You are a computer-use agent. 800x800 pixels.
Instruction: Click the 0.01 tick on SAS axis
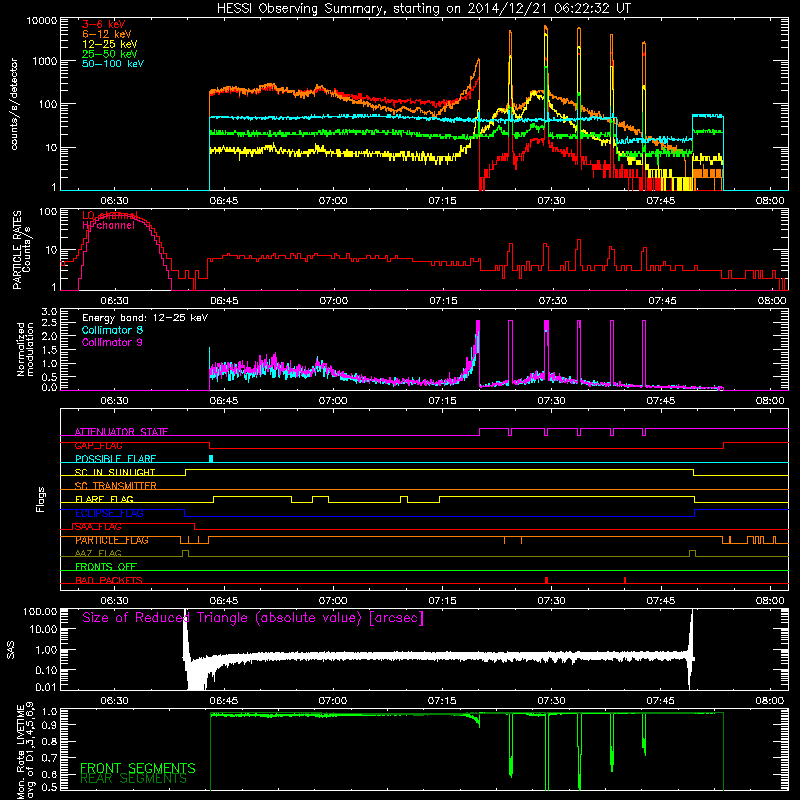click(x=46, y=687)
